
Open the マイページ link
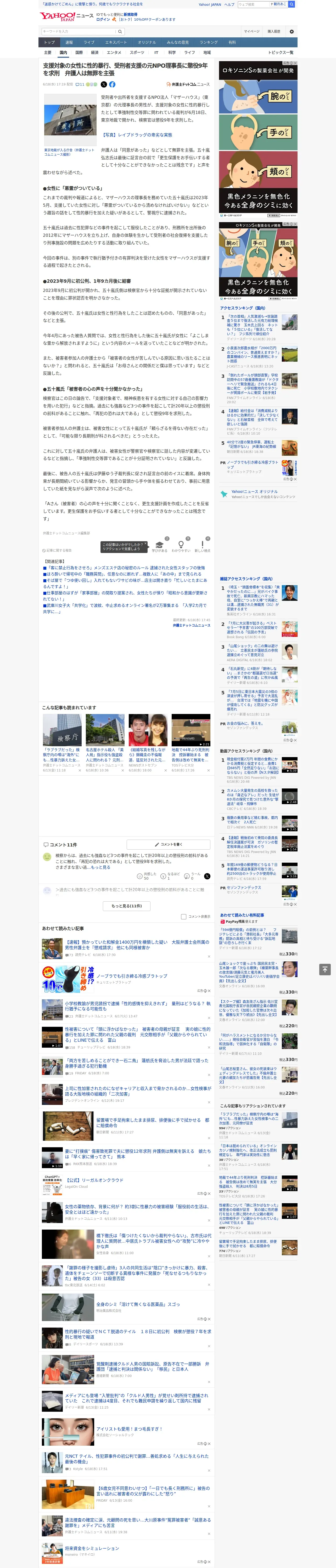tap(252, 32)
